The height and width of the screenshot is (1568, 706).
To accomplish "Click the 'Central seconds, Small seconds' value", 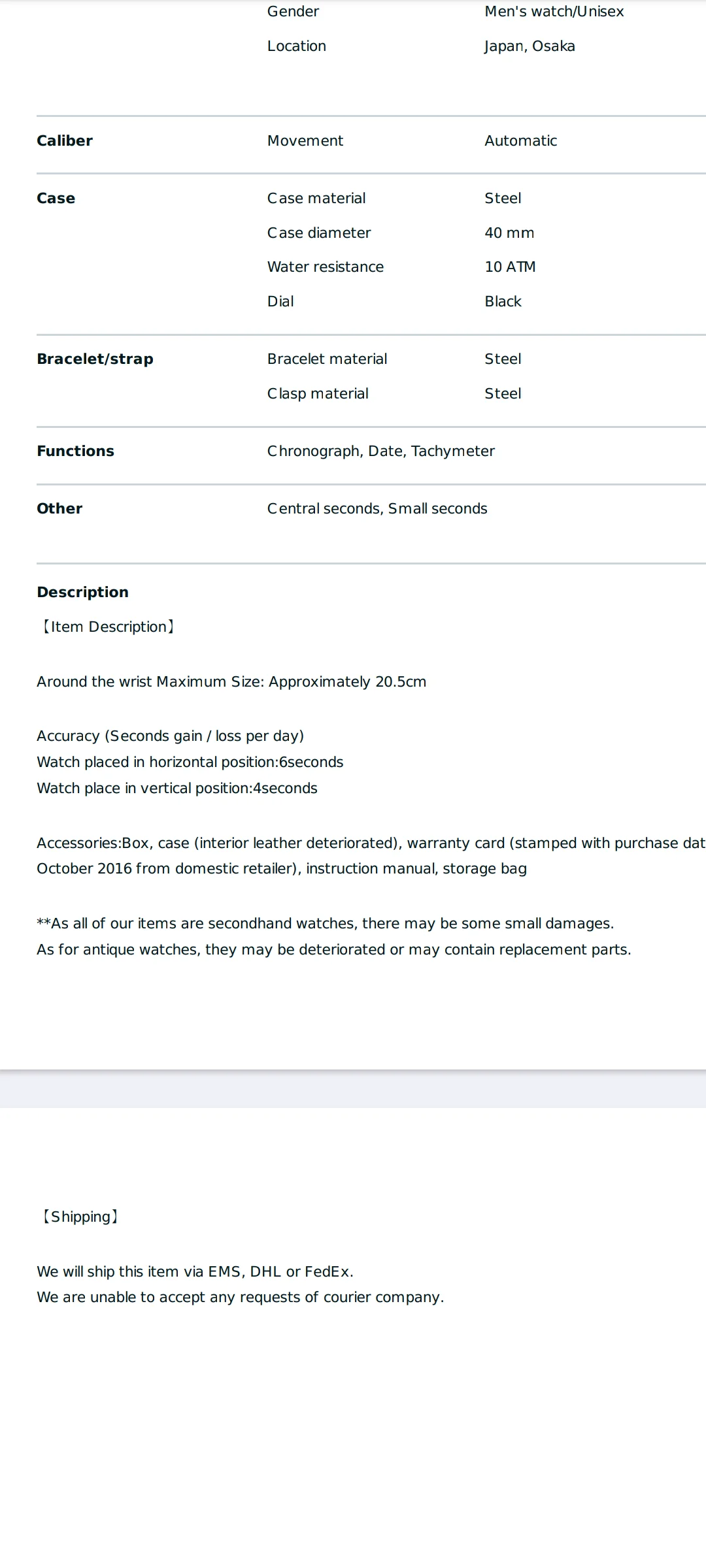I will 377,508.
